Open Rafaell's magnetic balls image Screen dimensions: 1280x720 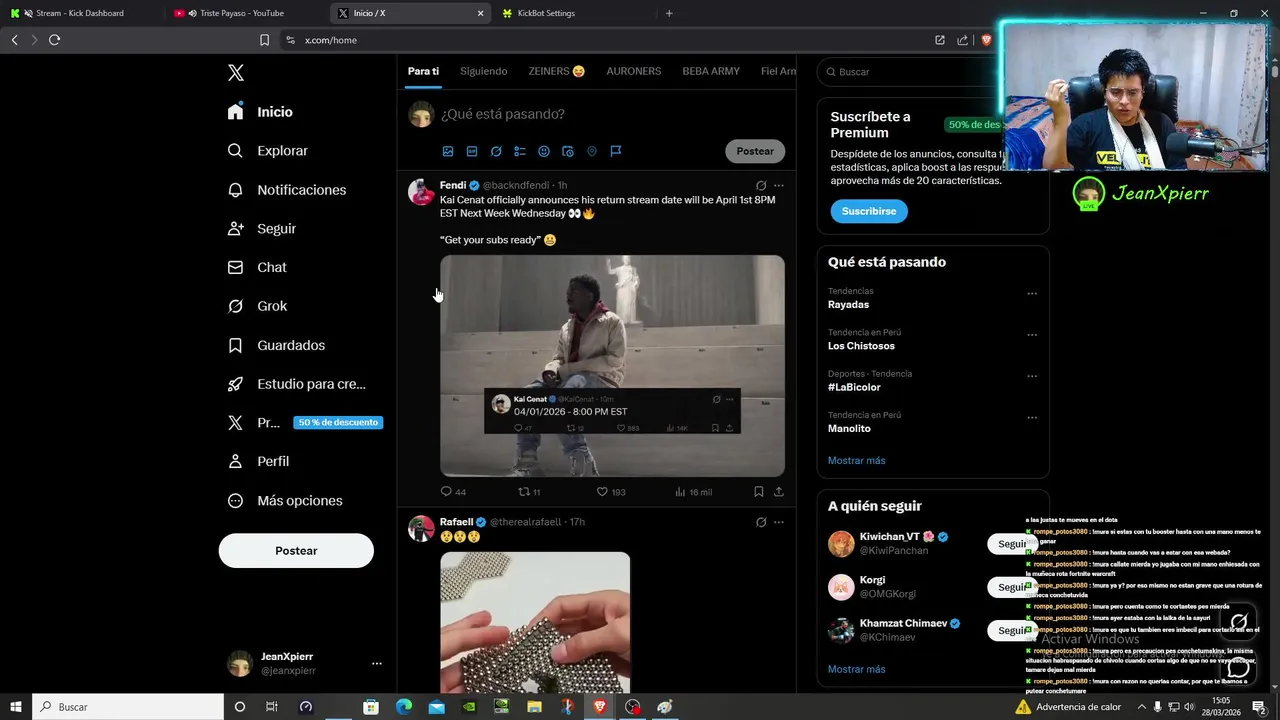point(535,622)
